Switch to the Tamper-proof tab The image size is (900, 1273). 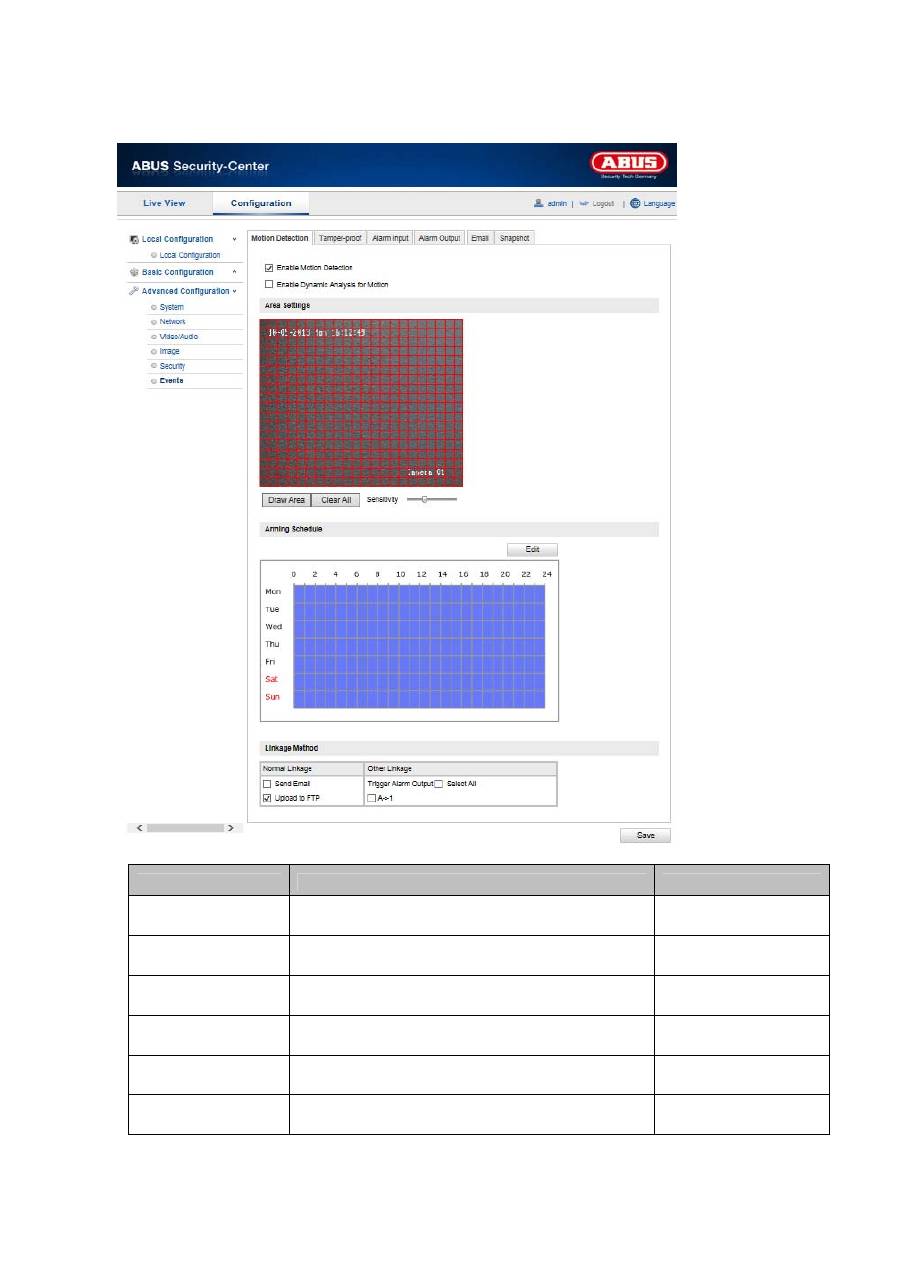[339, 238]
